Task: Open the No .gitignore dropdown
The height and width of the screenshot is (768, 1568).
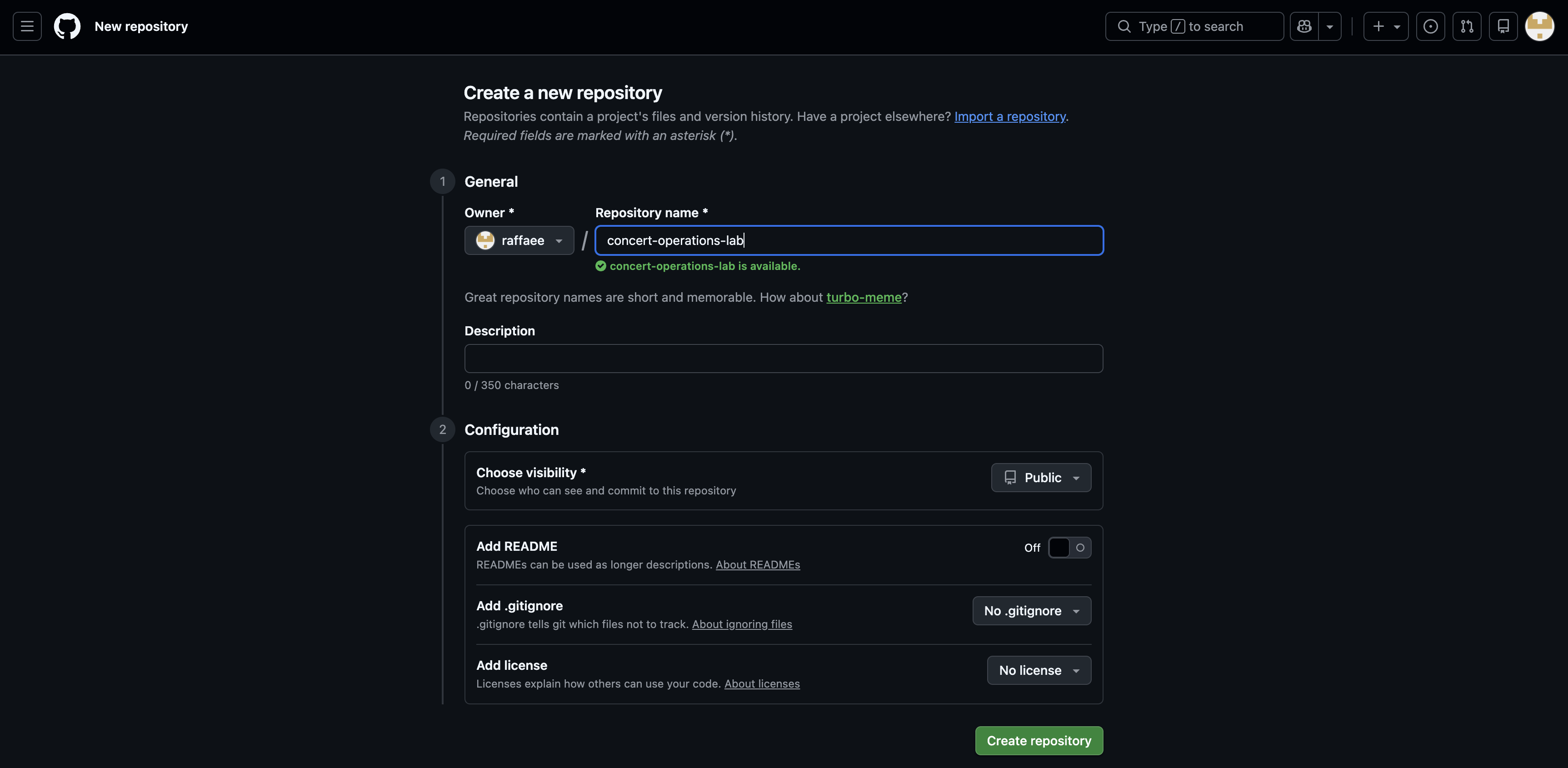Action: pyautogui.click(x=1031, y=611)
